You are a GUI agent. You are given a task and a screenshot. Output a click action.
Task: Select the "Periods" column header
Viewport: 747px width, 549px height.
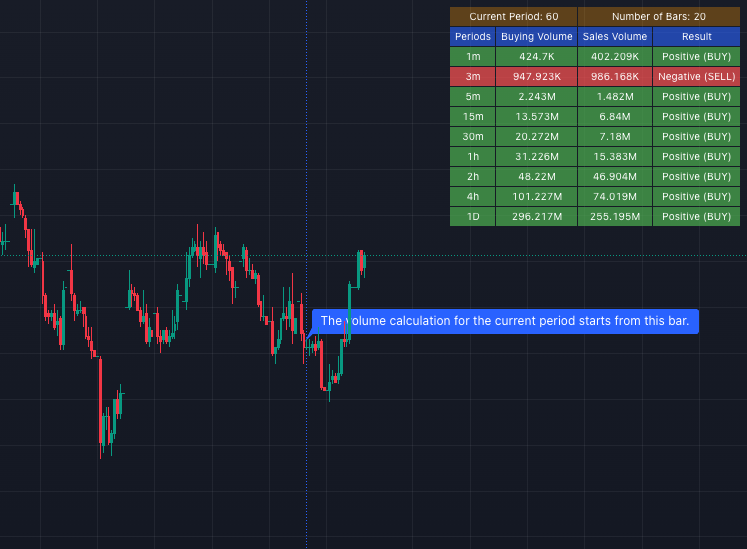point(472,36)
